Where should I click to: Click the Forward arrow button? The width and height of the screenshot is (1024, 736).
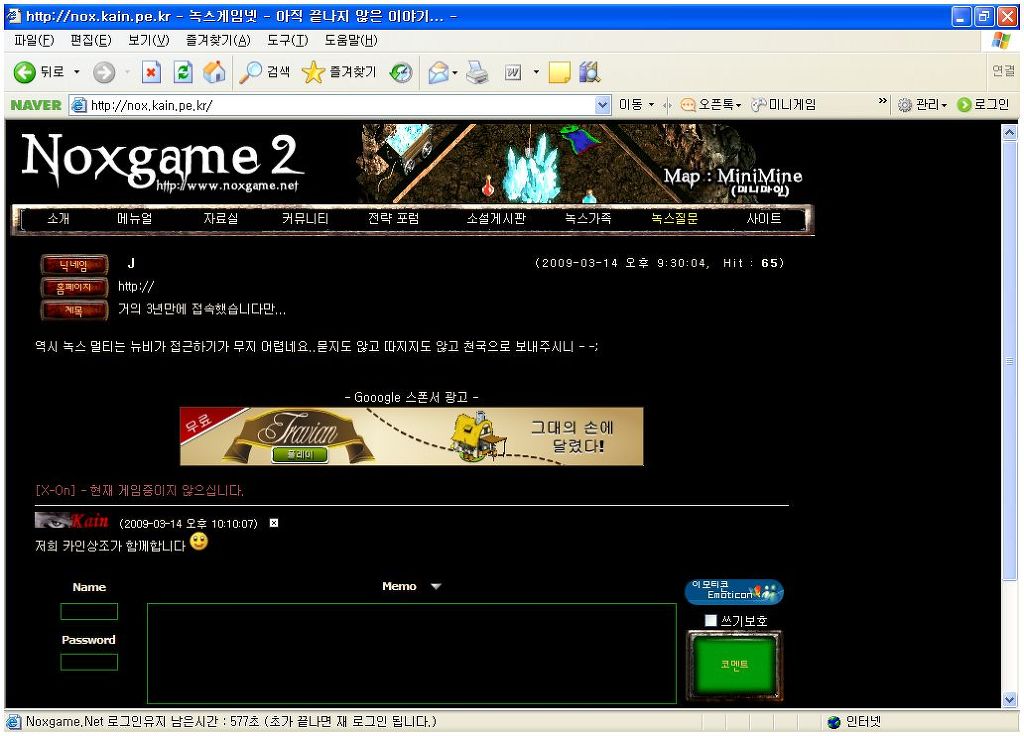point(104,72)
